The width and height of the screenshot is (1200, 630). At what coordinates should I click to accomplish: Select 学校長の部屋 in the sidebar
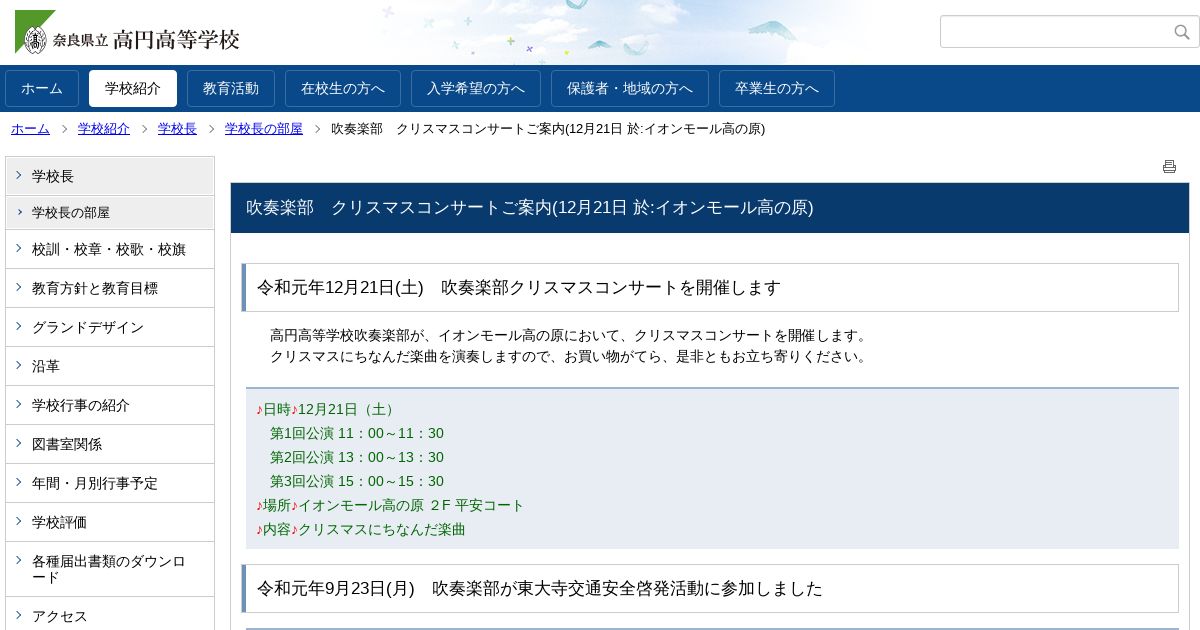(x=110, y=213)
